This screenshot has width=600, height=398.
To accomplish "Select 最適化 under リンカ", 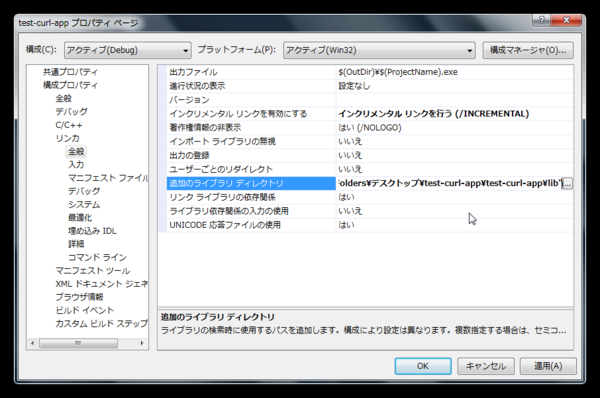I will [x=80, y=217].
